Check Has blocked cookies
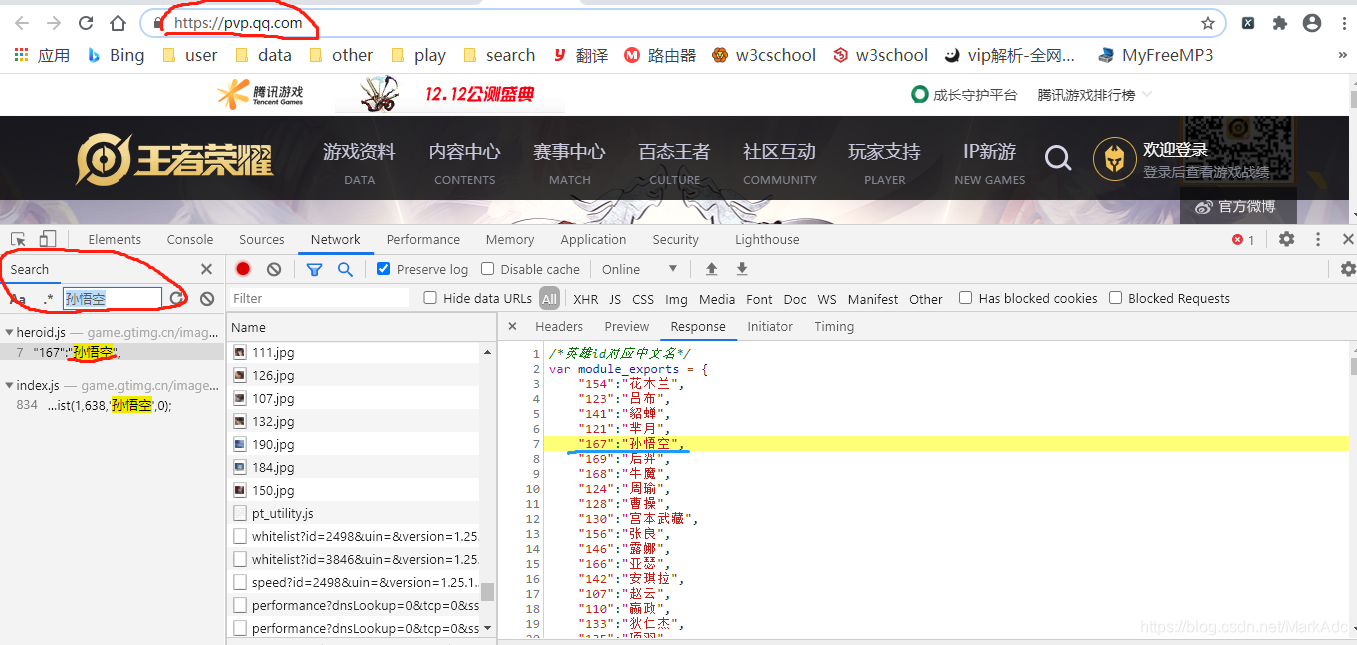Viewport: 1357px width, 645px height. pos(965,298)
